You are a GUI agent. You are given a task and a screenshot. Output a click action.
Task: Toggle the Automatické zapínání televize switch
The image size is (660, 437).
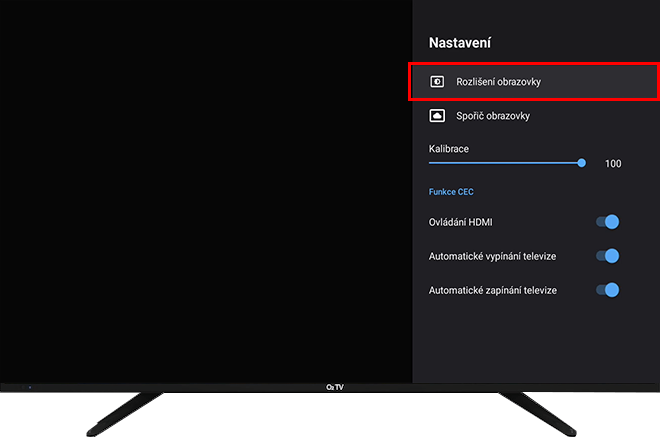pyautogui.click(x=608, y=290)
